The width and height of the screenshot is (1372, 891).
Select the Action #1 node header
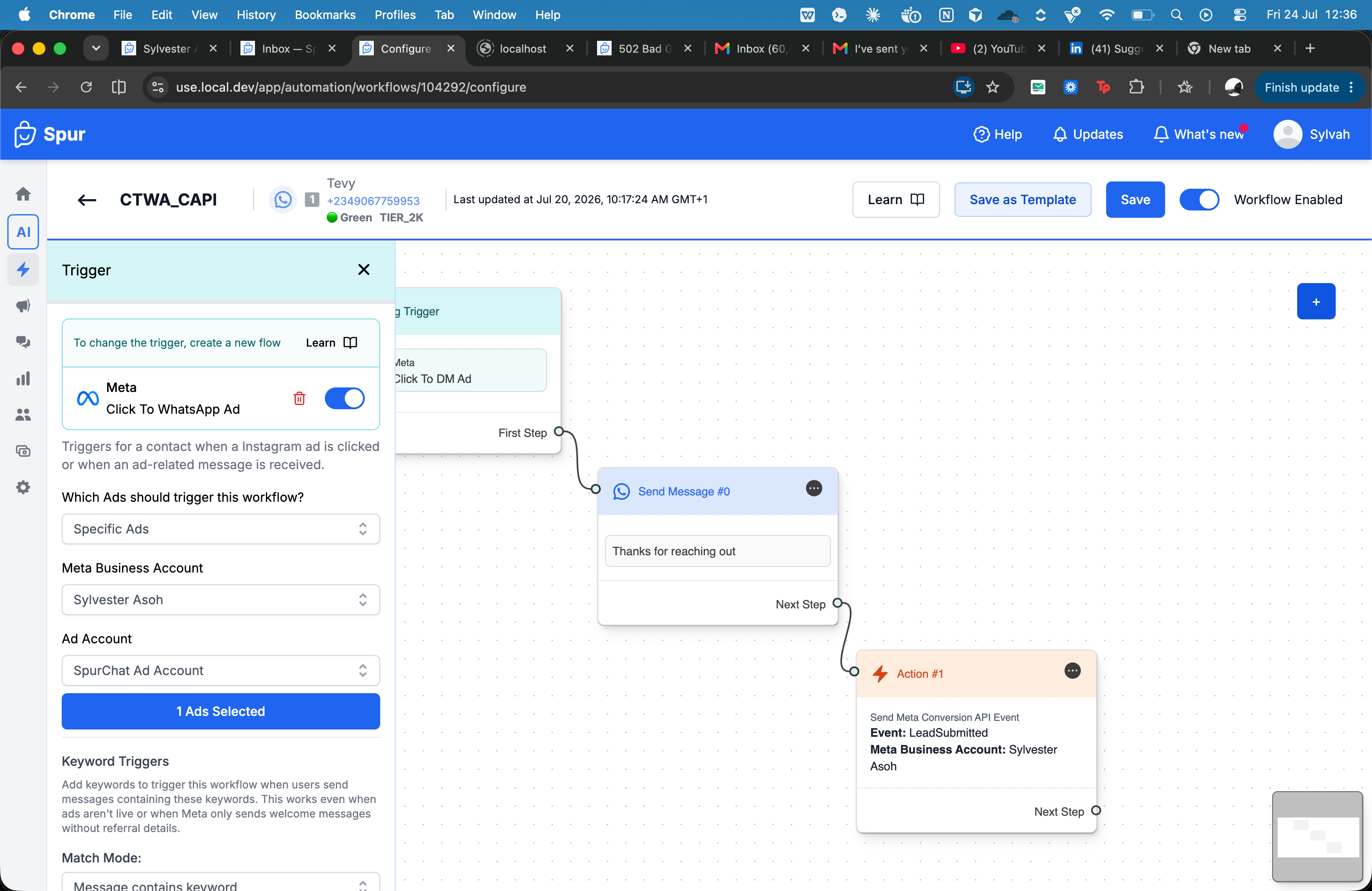point(976,674)
